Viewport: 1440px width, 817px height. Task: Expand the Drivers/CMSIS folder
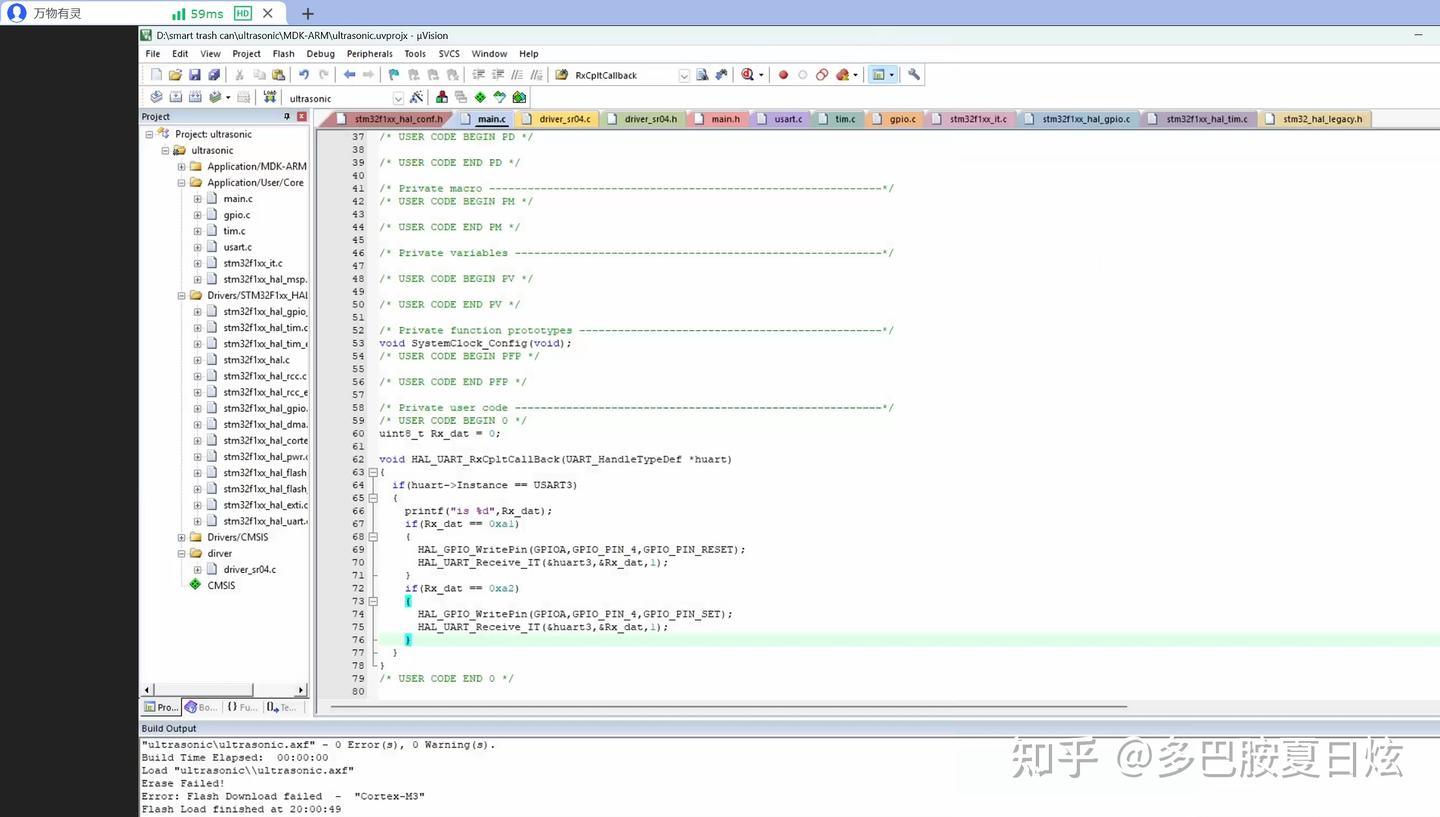181,537
